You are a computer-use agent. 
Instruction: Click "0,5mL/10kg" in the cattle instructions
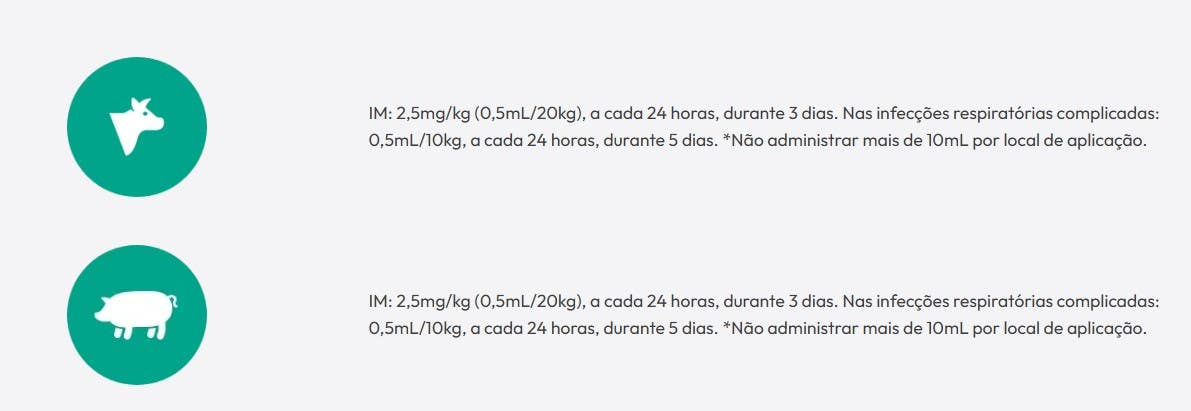click(415, 143)
